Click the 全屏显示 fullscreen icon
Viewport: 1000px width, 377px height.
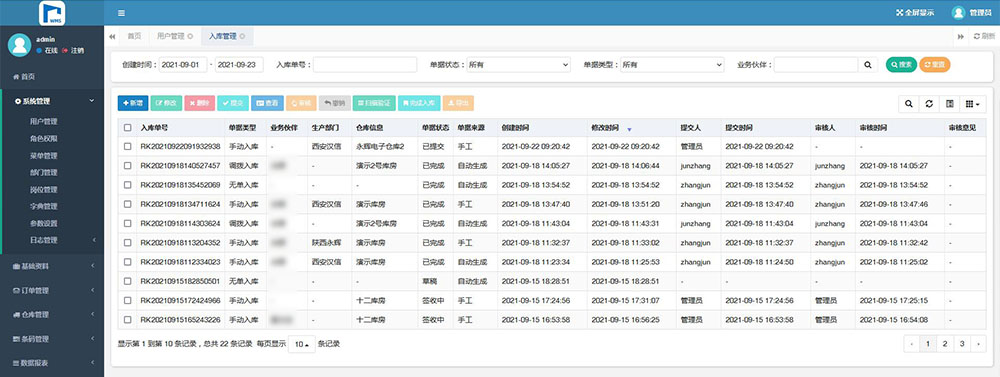(x=900, y=13)
